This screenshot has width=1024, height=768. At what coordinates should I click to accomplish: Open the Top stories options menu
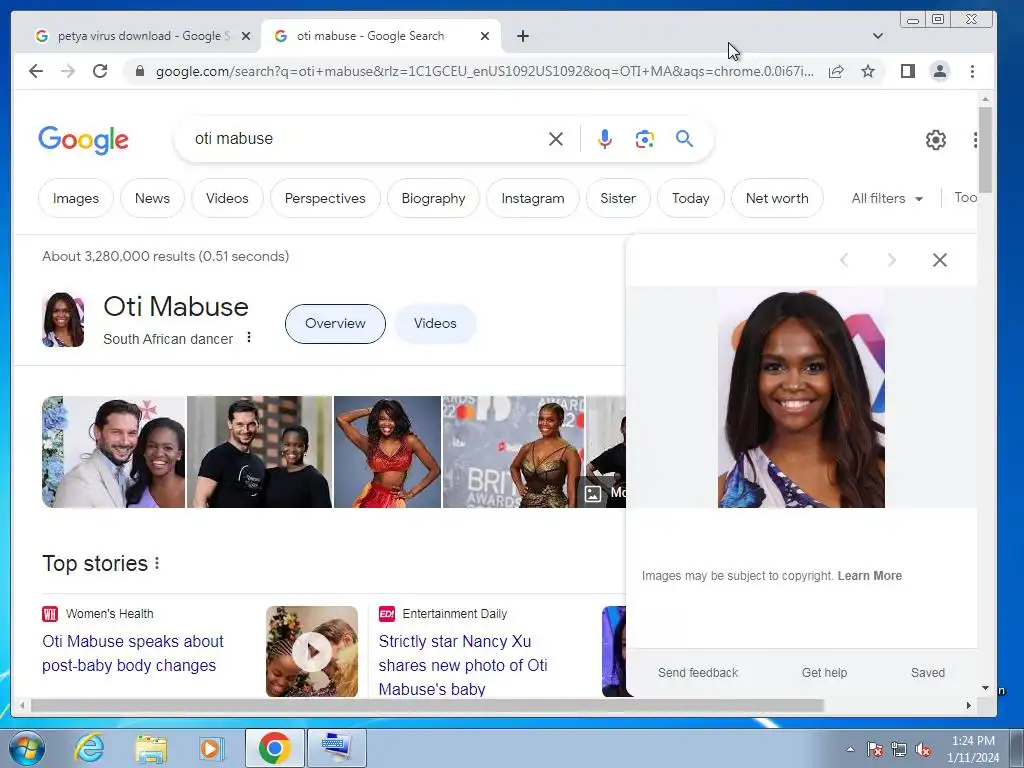point(157,563)
